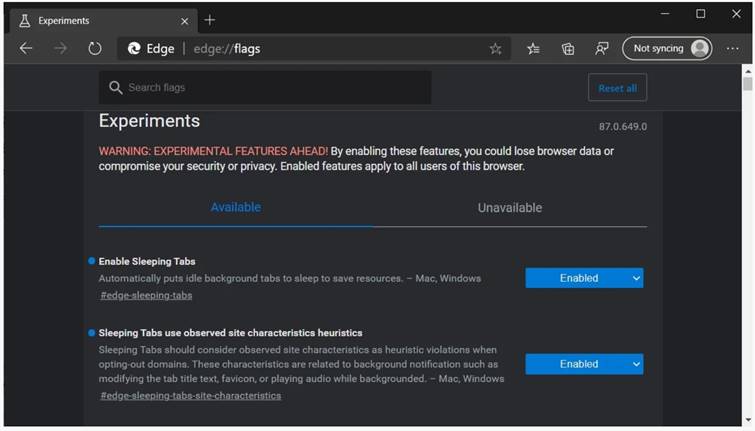The image size is (755, 431).
Task: Switch to the Unavailable tab
Action: (509, 208)
